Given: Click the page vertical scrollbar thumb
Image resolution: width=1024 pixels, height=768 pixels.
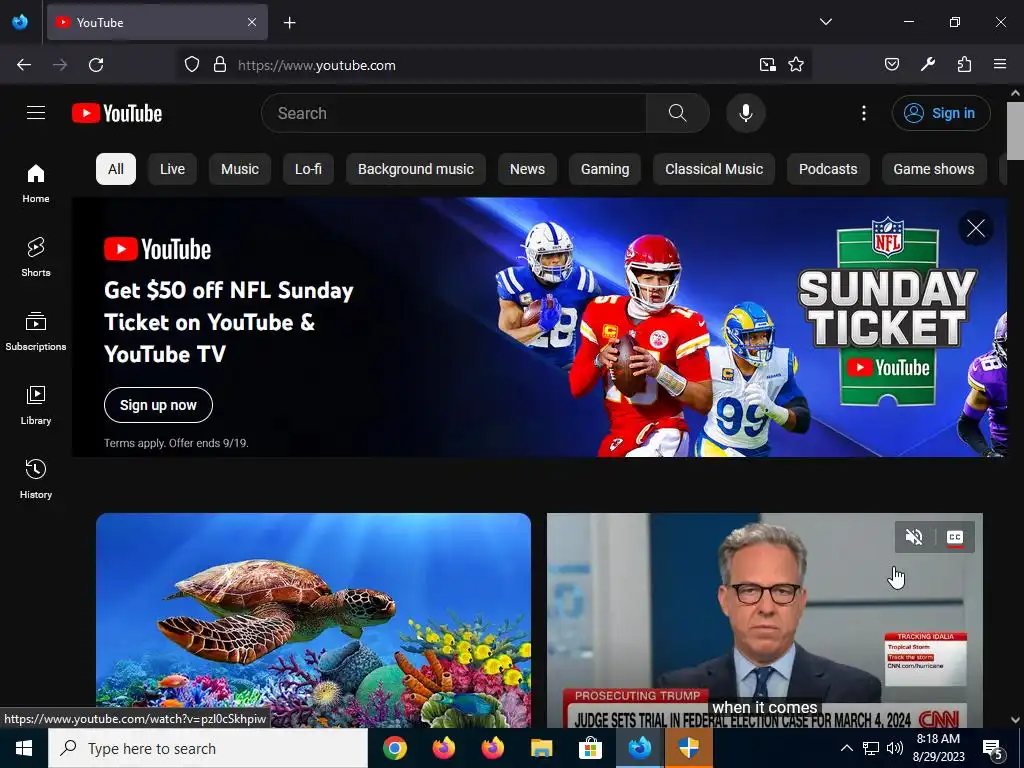Looking at the screenshot, I should (x=1015, y=131).
